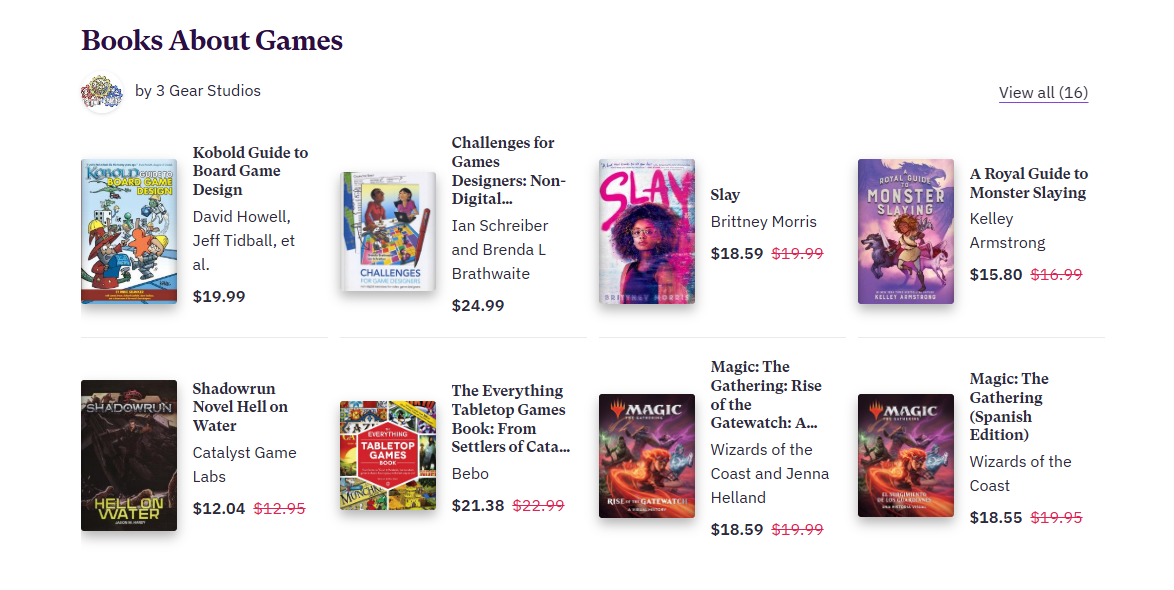
Task: Open Magic: The Gathering (Spanish Edition) title
Action: click(x=1009, y=406)
